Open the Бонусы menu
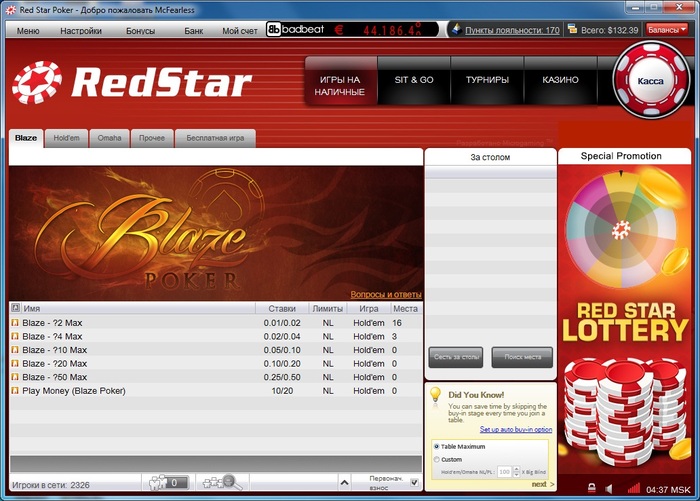The image size is (700, 501). 140,31
